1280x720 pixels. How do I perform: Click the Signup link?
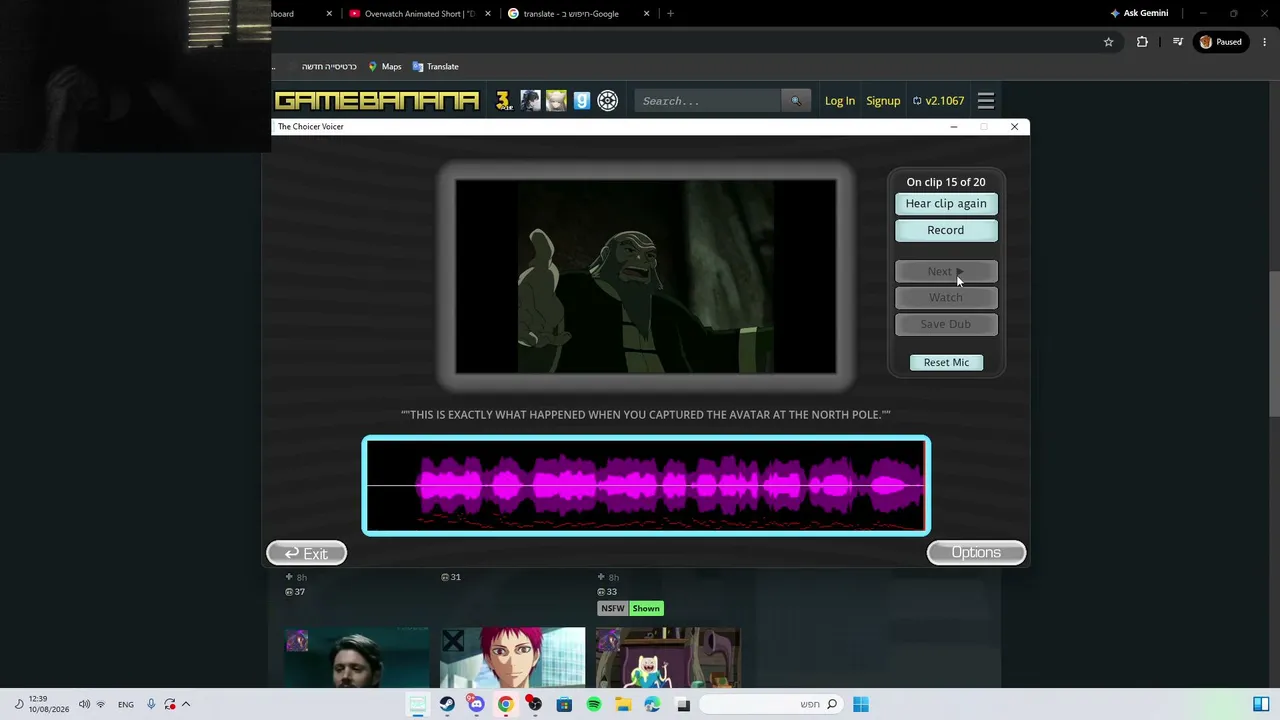pos(883,101)
